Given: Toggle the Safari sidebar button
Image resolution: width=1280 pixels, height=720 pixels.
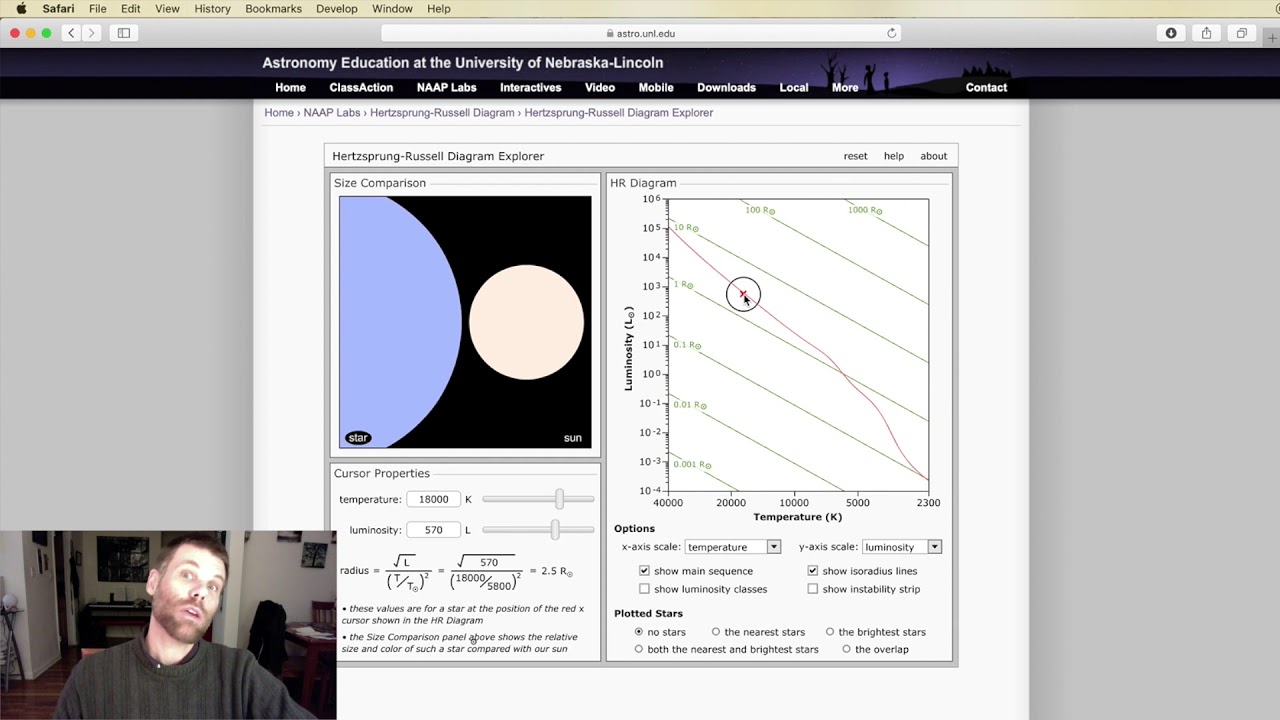Looking at the screenshot, I should coord(124,33).
